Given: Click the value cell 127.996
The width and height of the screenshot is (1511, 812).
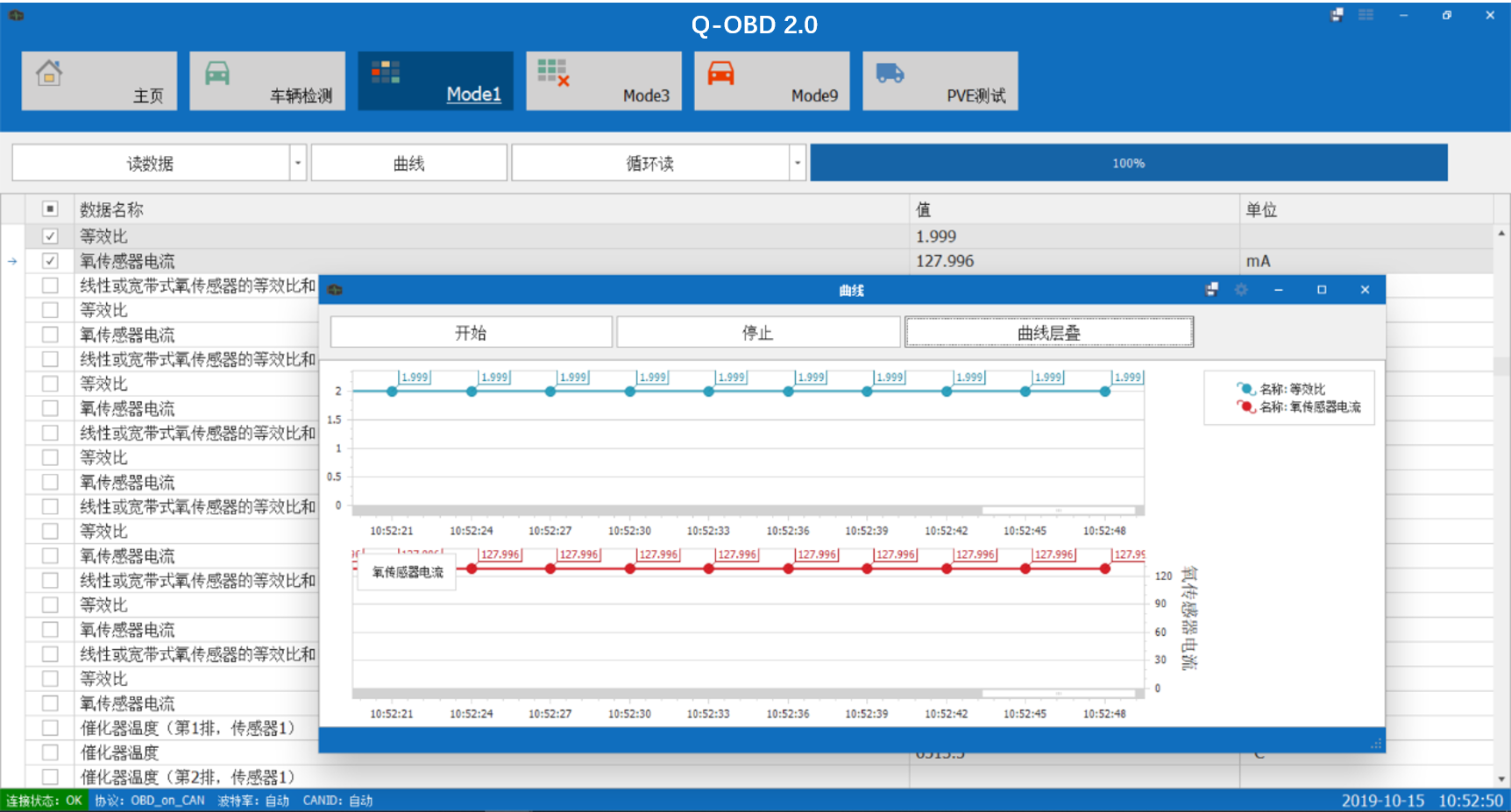Looking at the screenshot, I should [1075, 261].
